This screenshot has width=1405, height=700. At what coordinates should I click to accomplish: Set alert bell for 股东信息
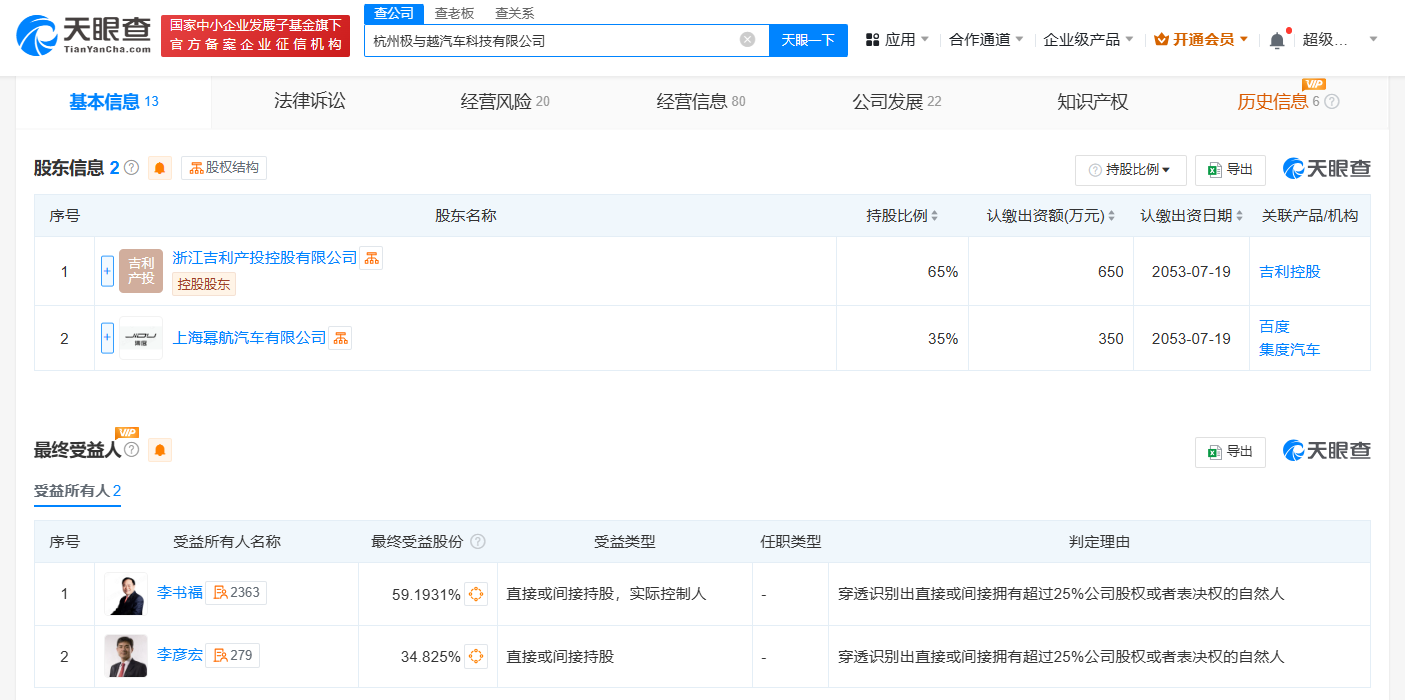tap(160, 168)
